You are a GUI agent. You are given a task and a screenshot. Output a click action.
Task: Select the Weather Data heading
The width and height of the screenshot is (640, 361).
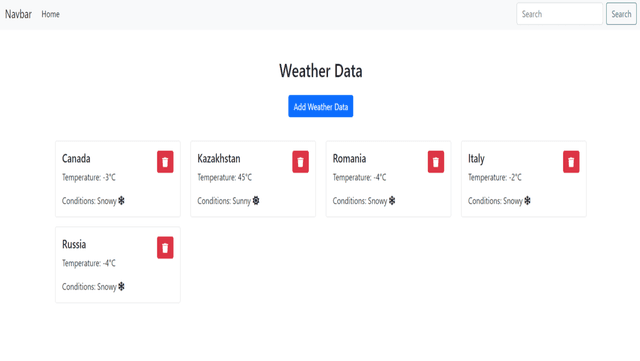pyautogui.click(x=320, y=71)
